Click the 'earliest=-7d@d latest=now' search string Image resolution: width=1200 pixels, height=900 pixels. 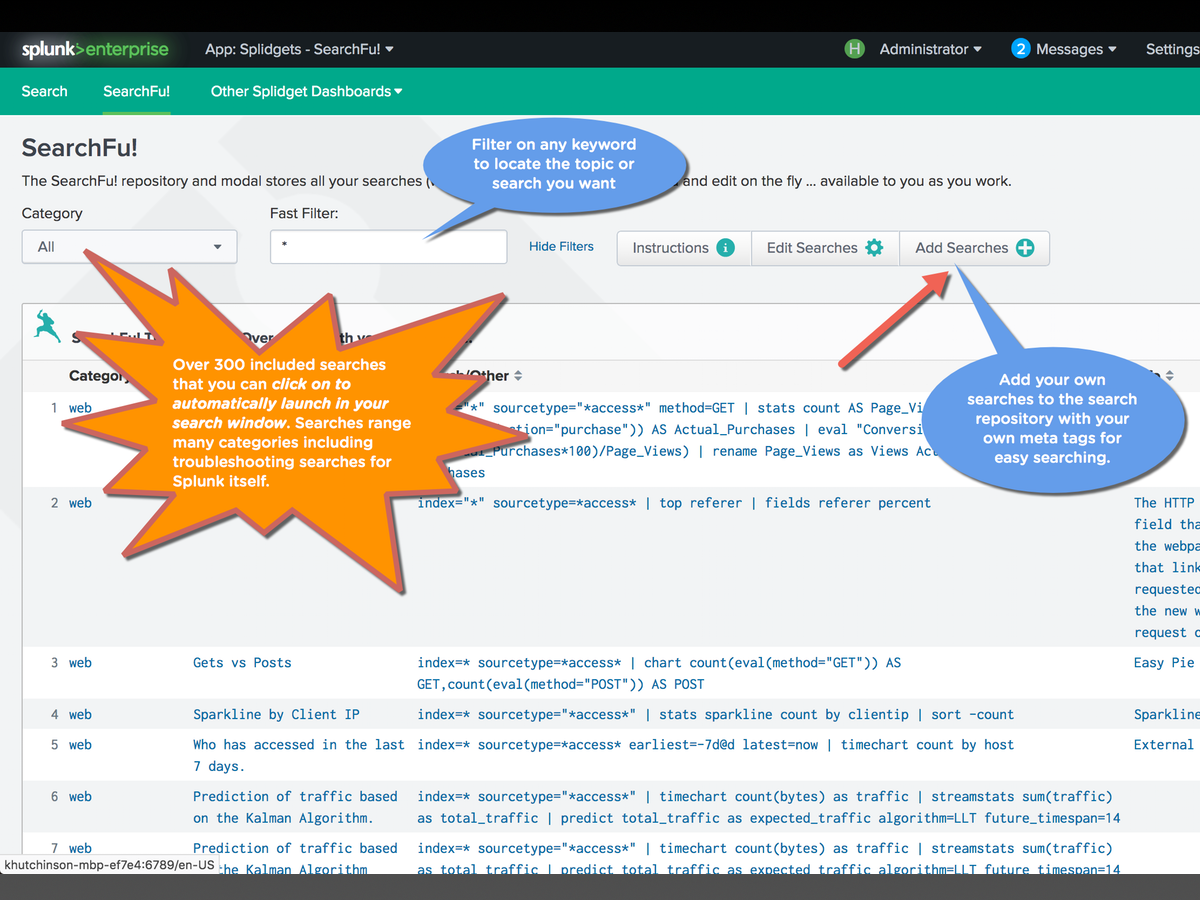coord(715,745)
